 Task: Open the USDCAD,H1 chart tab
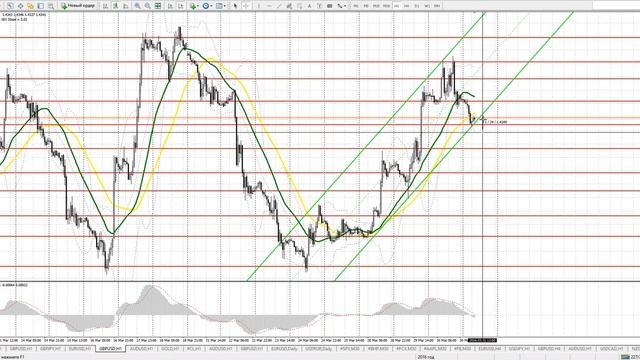coord(611,349)
